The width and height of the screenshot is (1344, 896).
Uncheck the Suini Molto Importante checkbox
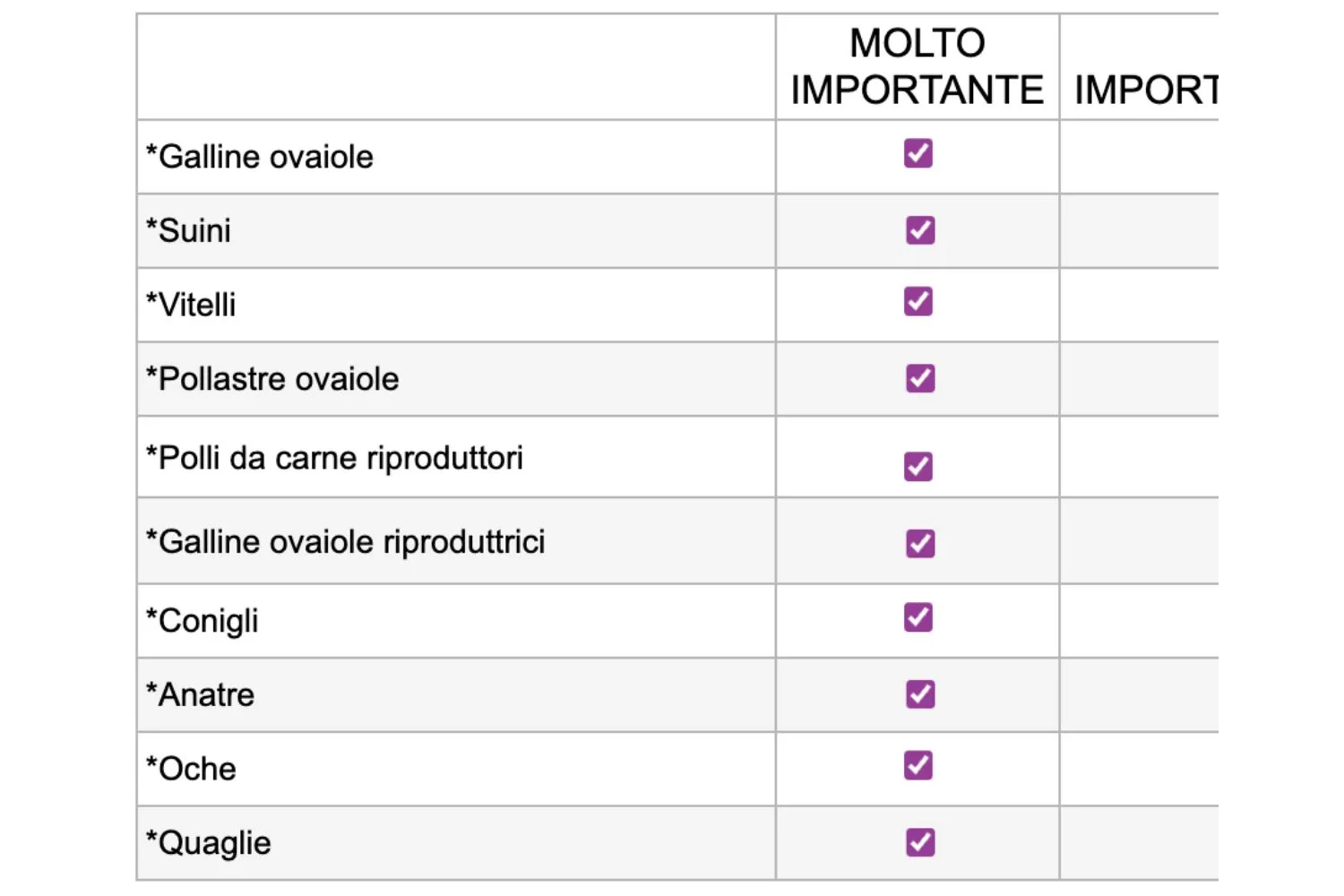tap(920, 230)
